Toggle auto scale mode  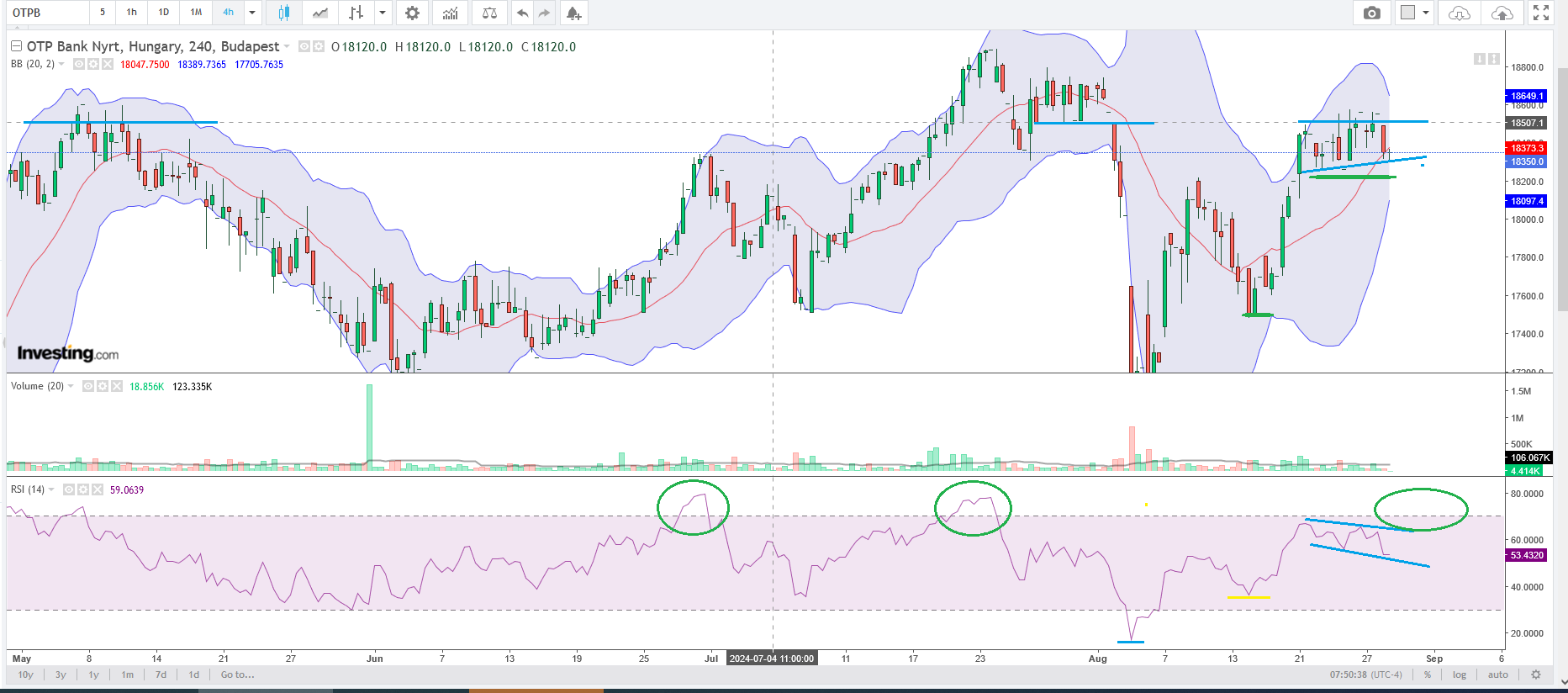click(1498, 674)
